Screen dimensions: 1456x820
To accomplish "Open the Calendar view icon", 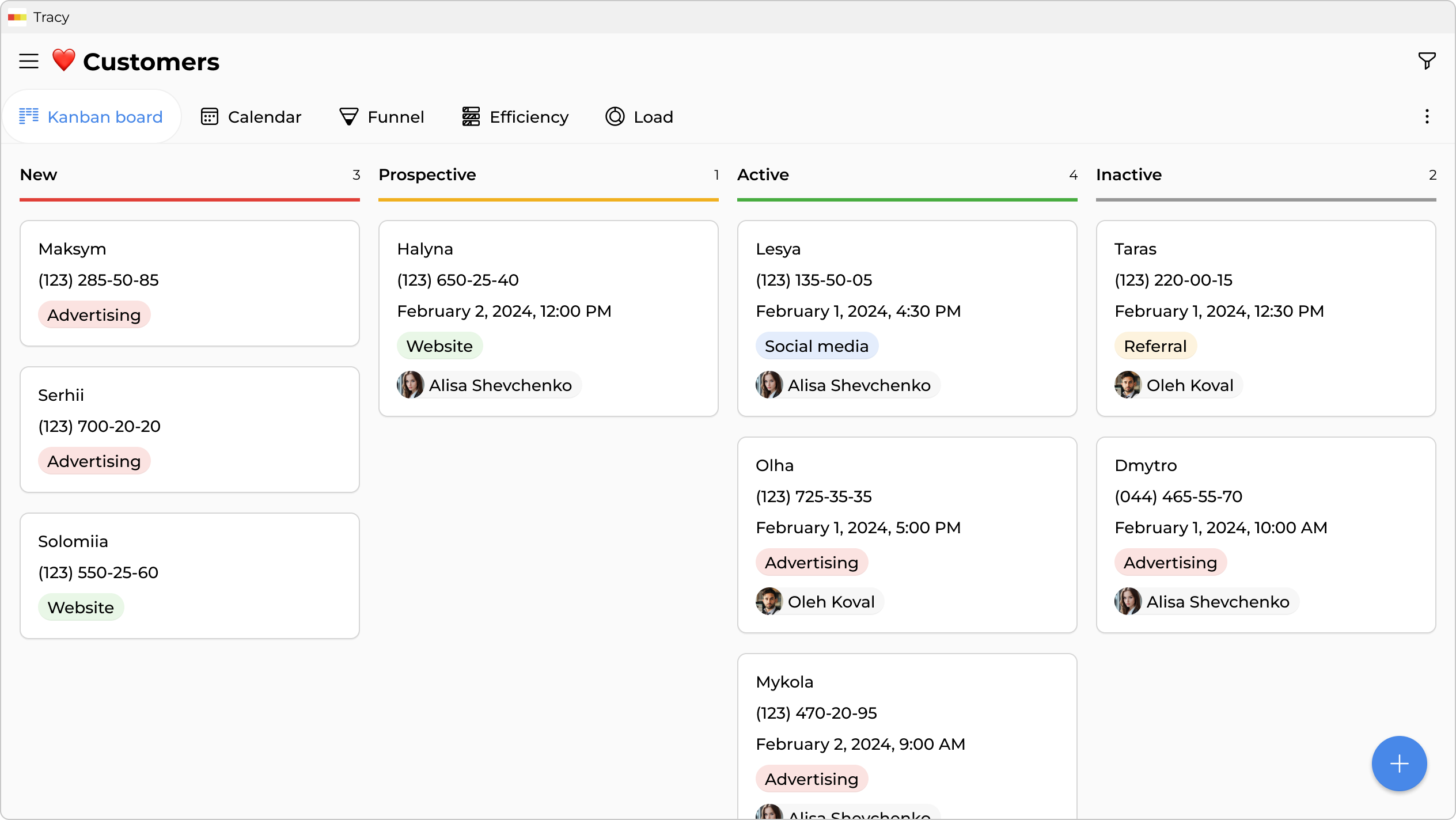I will tap(210, 116).
